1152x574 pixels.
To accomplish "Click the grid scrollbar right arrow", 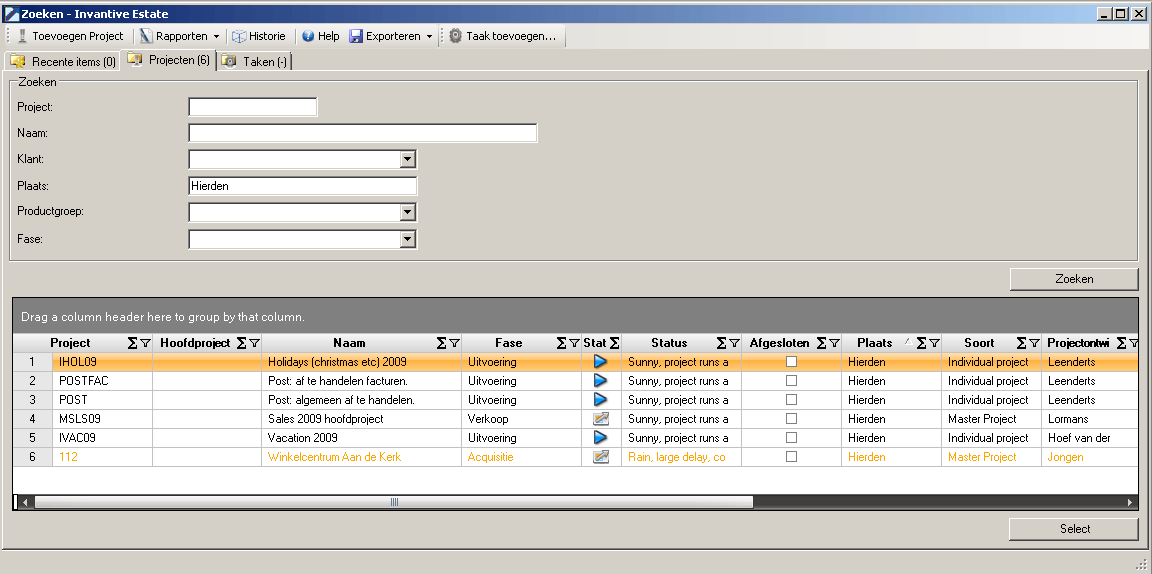I will coord(1130,502).
